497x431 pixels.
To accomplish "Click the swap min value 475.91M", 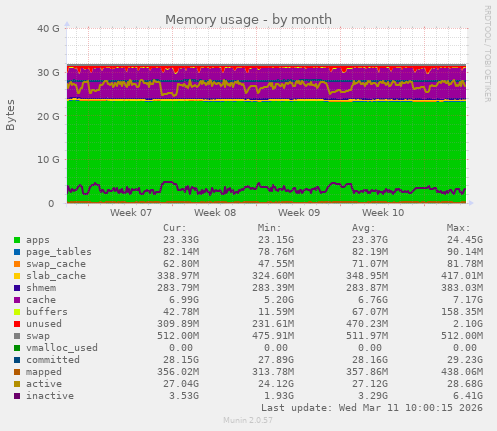I will pyautogui.click(x=273, y=336).
